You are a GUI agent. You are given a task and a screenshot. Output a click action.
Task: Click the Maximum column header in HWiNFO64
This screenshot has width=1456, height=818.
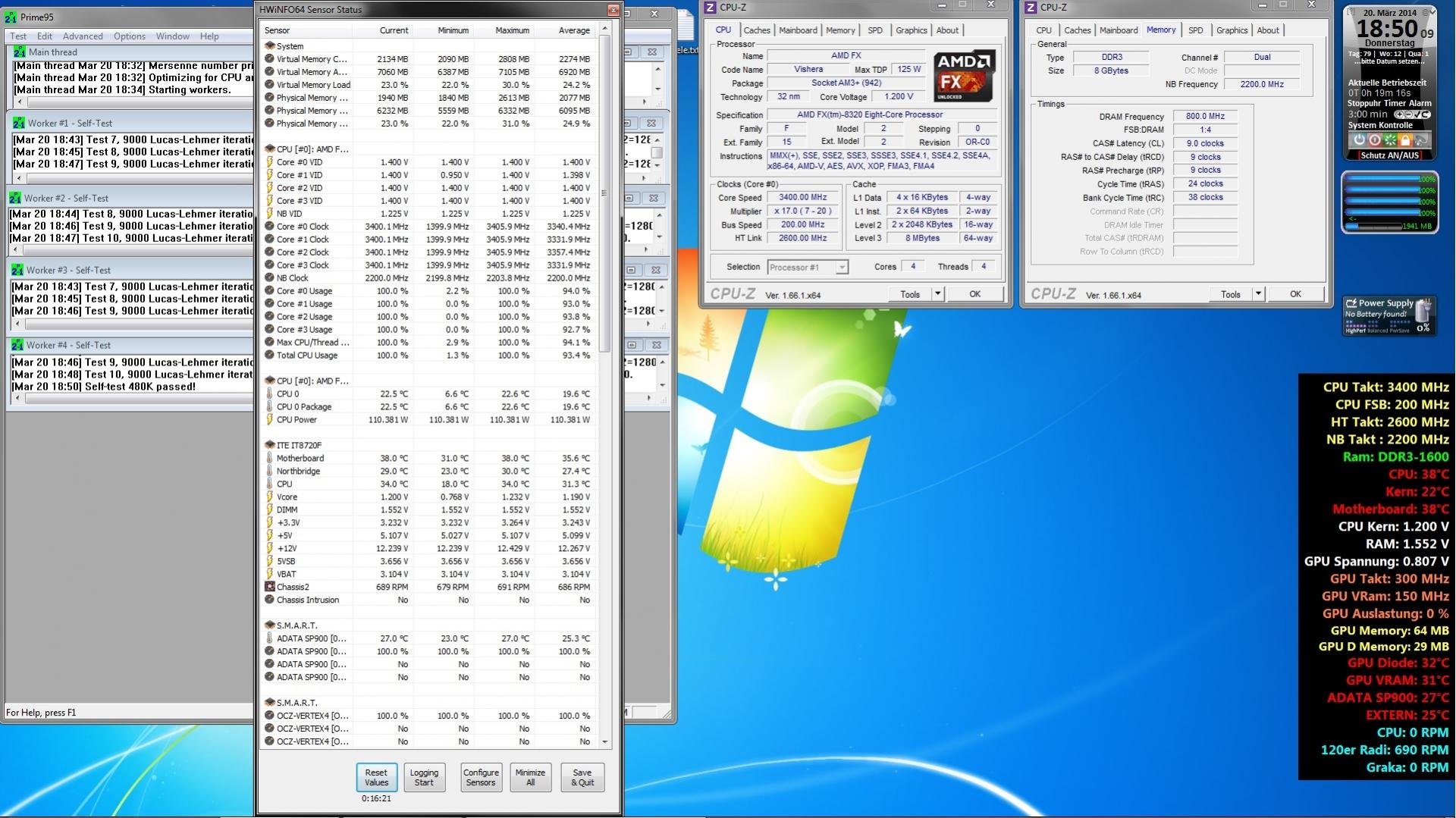click(503, 30)
